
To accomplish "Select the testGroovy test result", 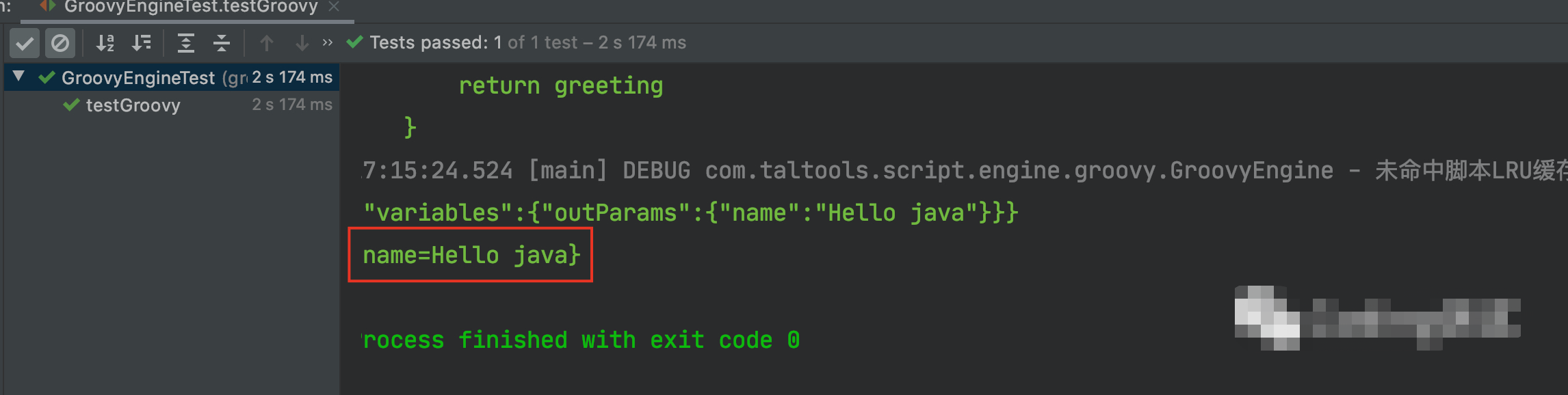I will [x=133, y=105].
